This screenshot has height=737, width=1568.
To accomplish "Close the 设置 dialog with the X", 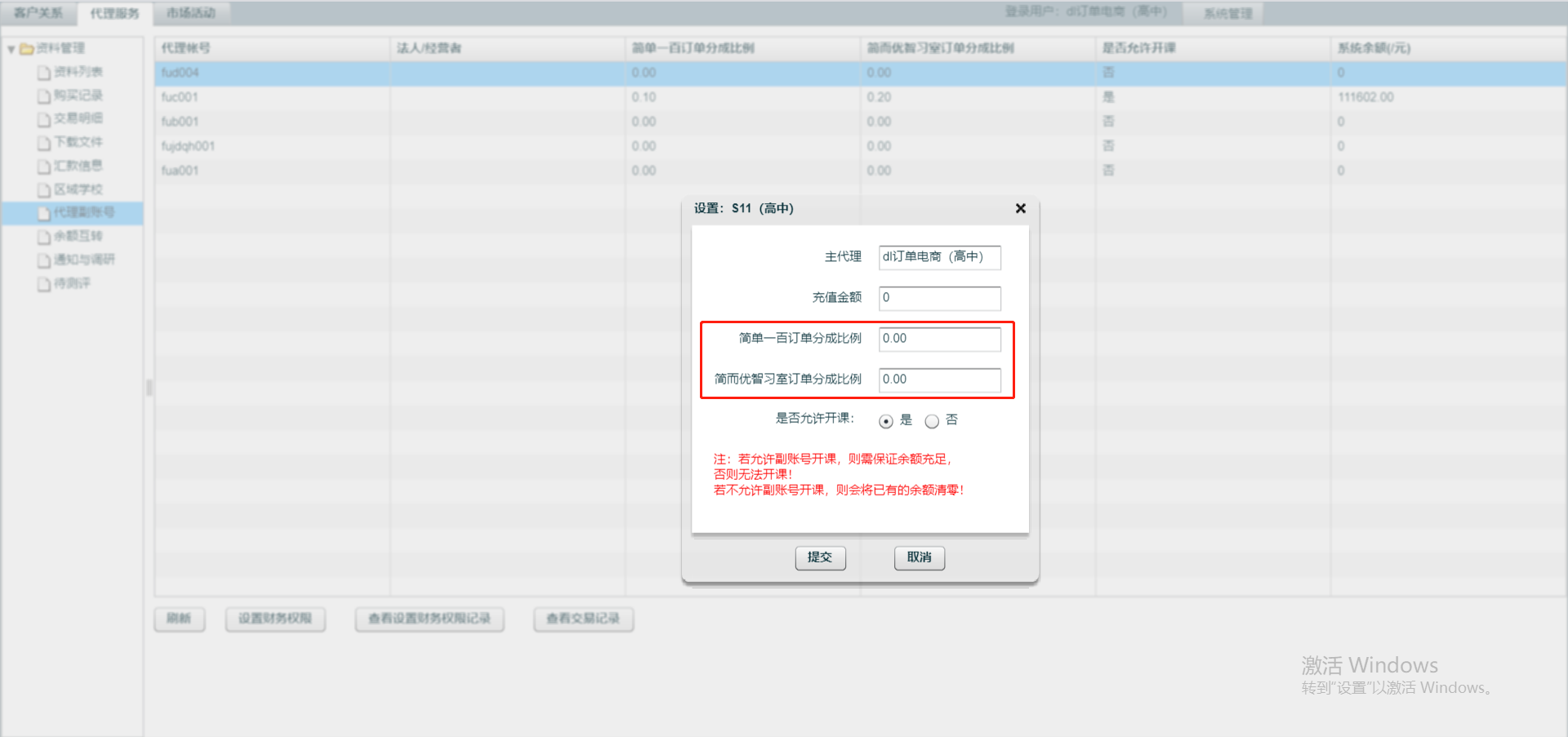I will [1020, 209].
